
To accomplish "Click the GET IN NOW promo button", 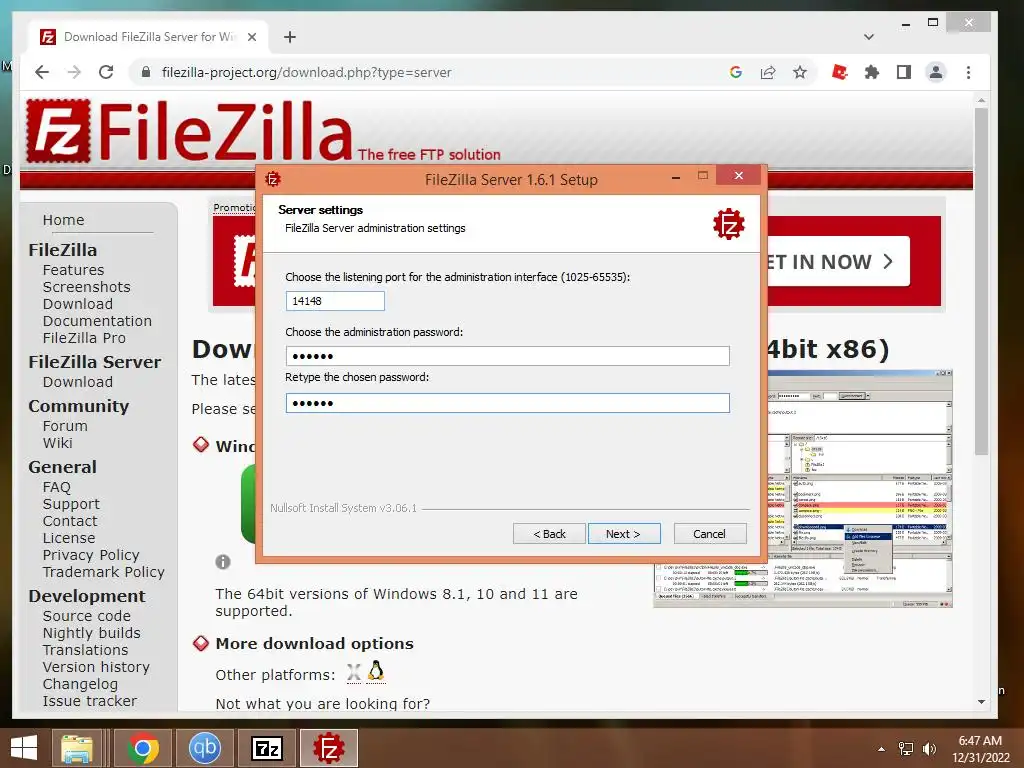I will [x=839, y=262].
